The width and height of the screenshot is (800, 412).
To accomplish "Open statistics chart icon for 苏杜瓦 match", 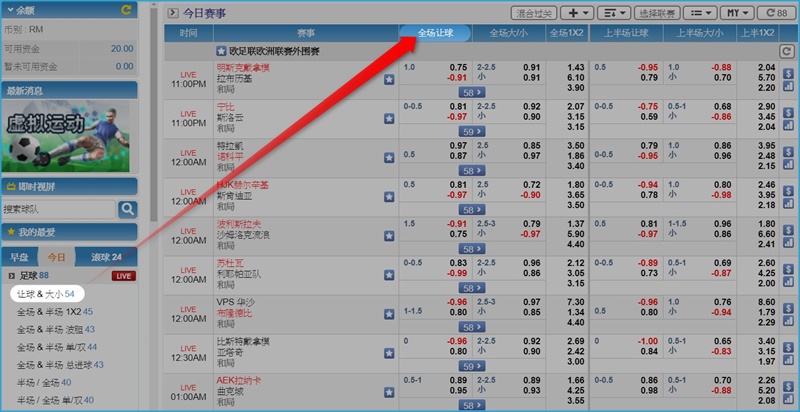I will pos(788,282).
